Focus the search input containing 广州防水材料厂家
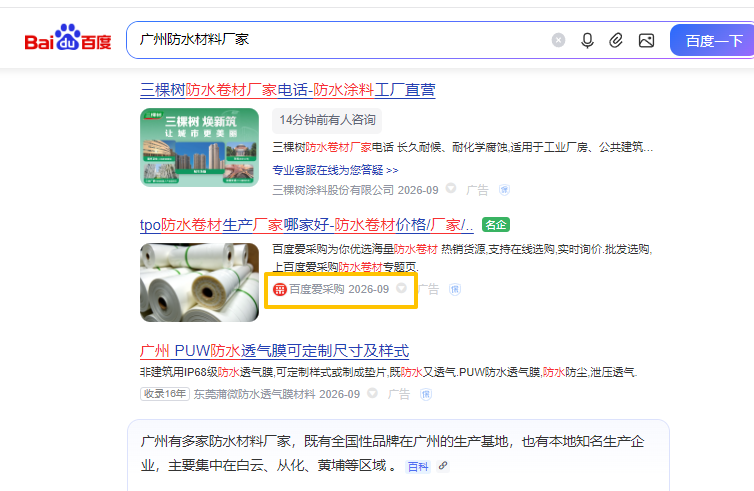Screen dimensions: 754x491 (337, 40)
